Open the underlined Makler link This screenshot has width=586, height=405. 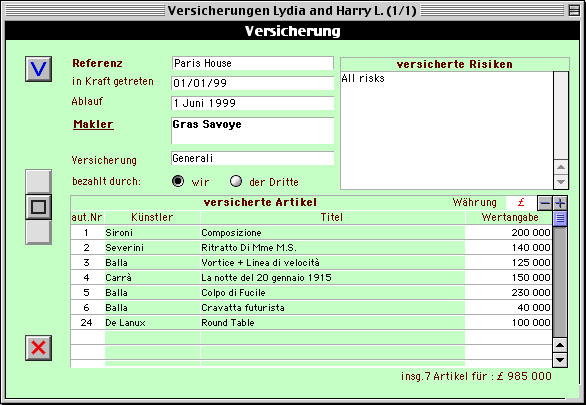(x=93, y=124)
